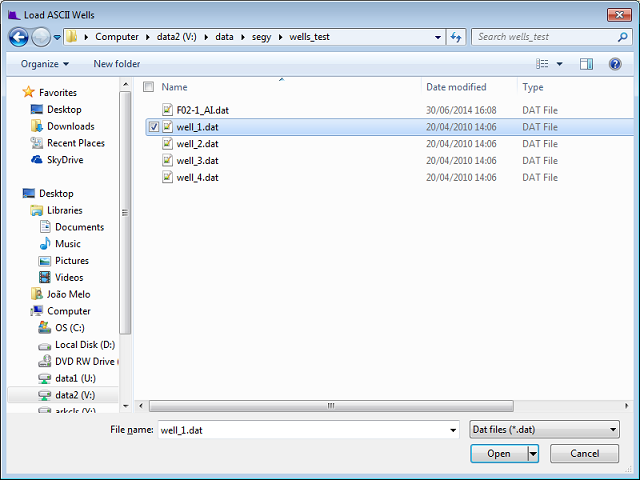Open the DVD RW Drive
Viewport: 640px width, 480px height.
click(x=85, y=362)
